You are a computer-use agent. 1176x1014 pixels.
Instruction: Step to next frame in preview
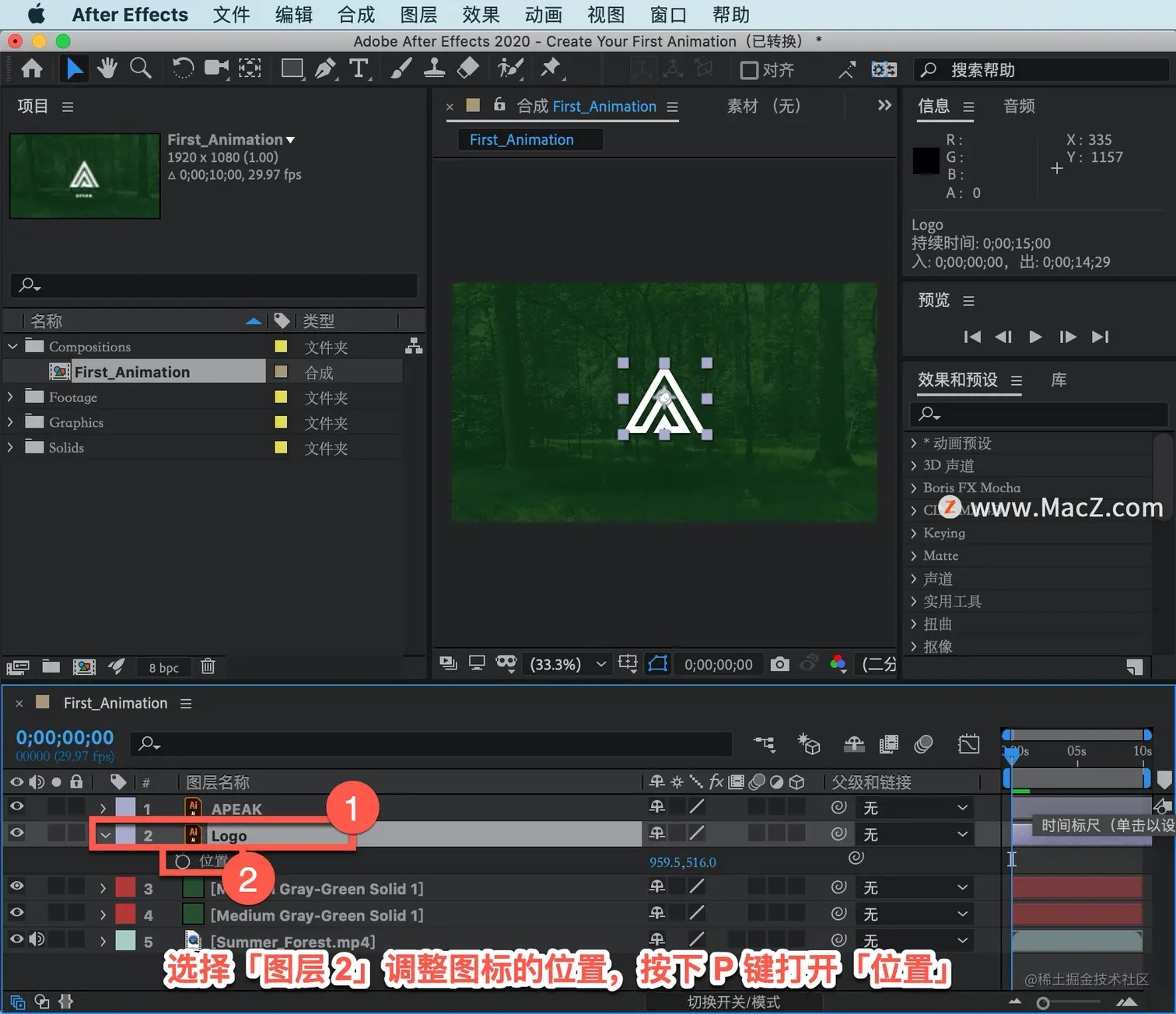click(1068, 337)
